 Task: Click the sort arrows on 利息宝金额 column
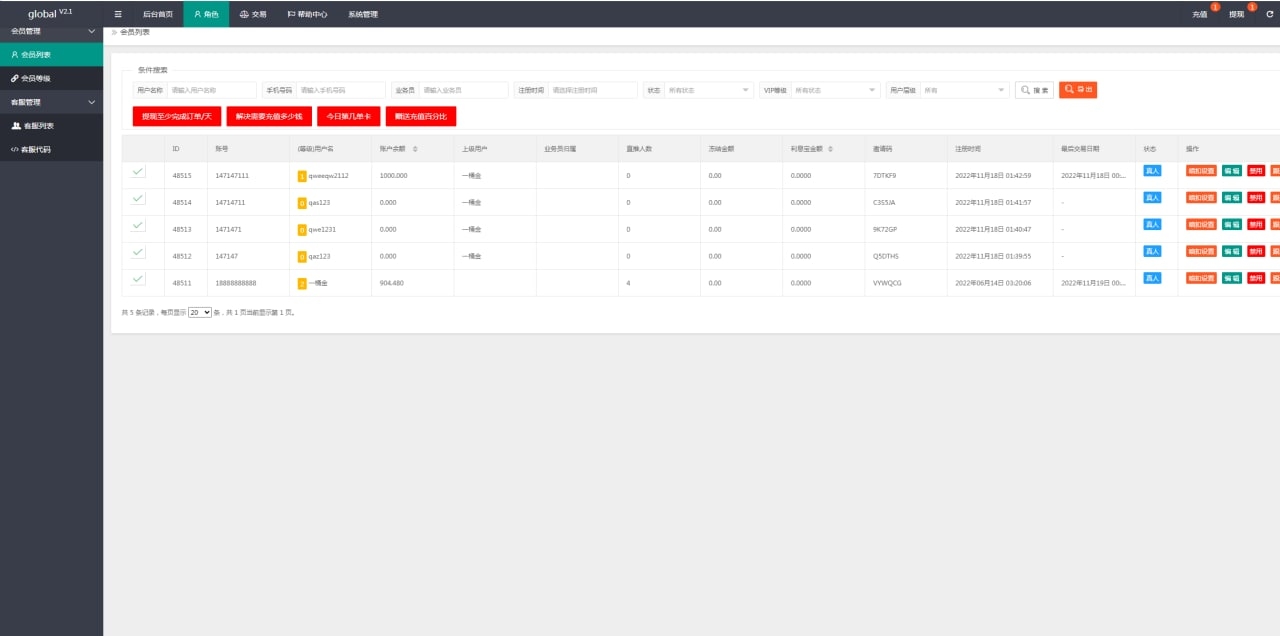832,148
